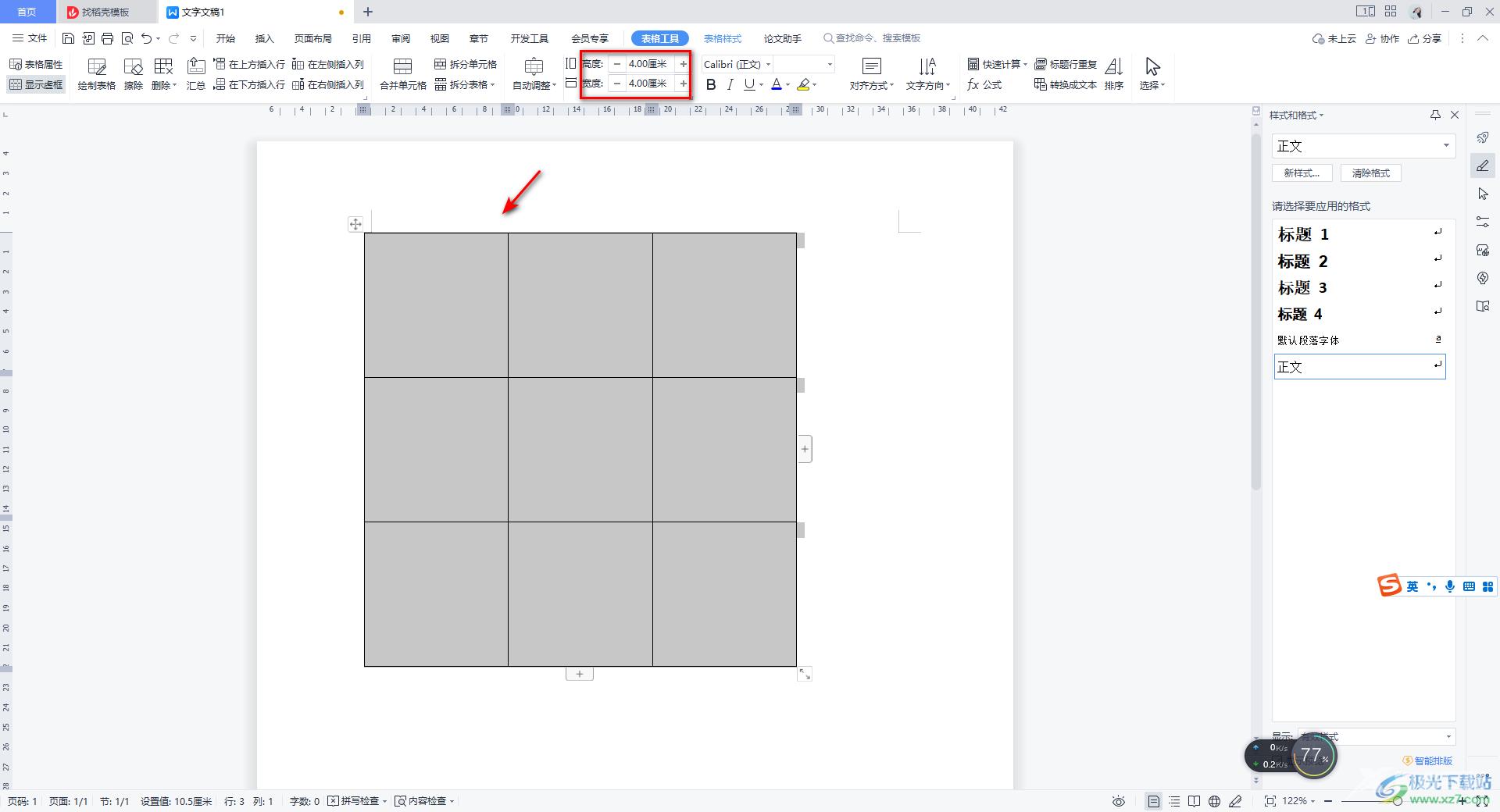The width and height of the screenshot is (1500, 812).
Task: Toggle Show Gridlines (显示虚框)
Action: coord(36,84)
